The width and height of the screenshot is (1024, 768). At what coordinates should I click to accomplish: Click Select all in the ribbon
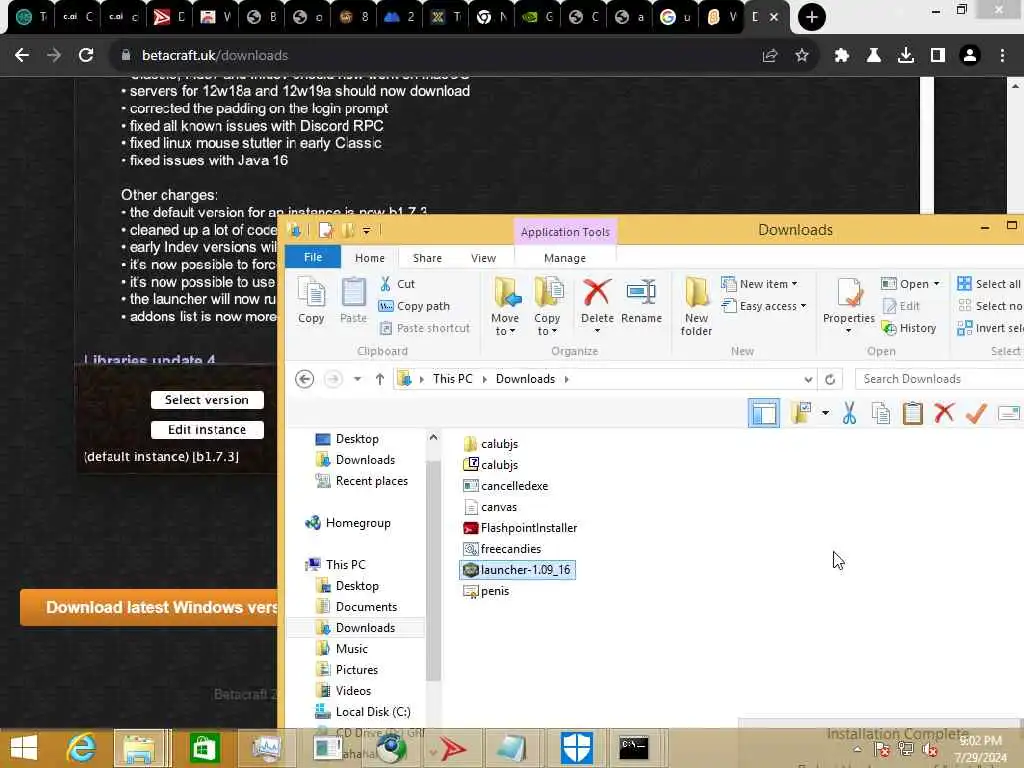tap(989, 284)
